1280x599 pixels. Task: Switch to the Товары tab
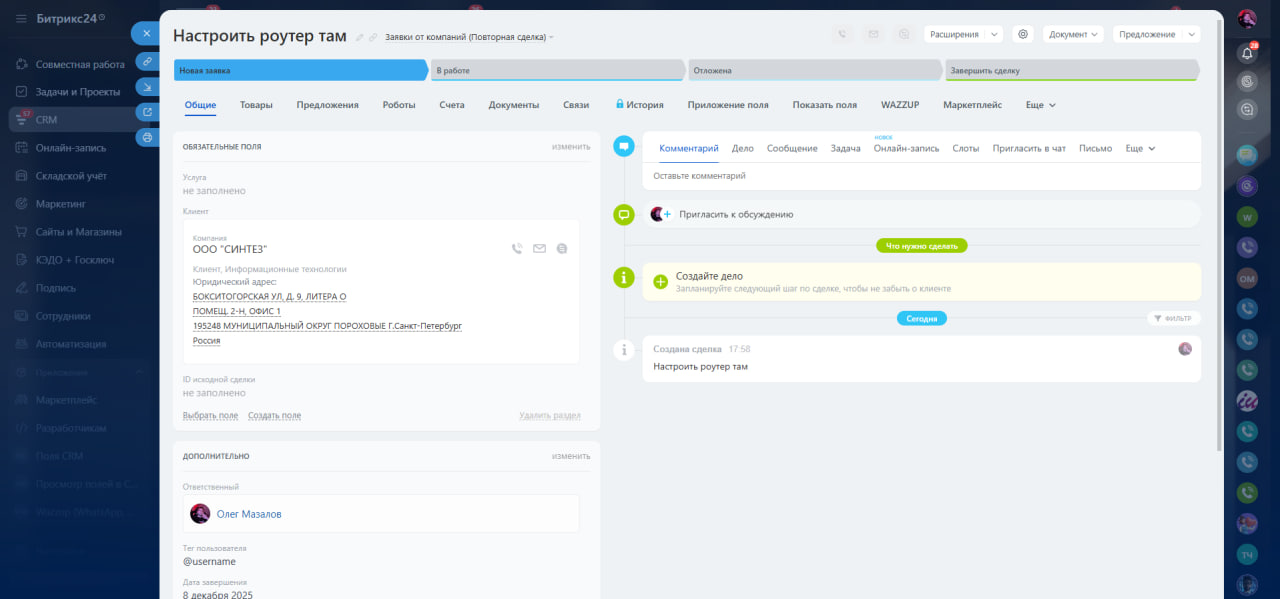[x=256, y=105]
